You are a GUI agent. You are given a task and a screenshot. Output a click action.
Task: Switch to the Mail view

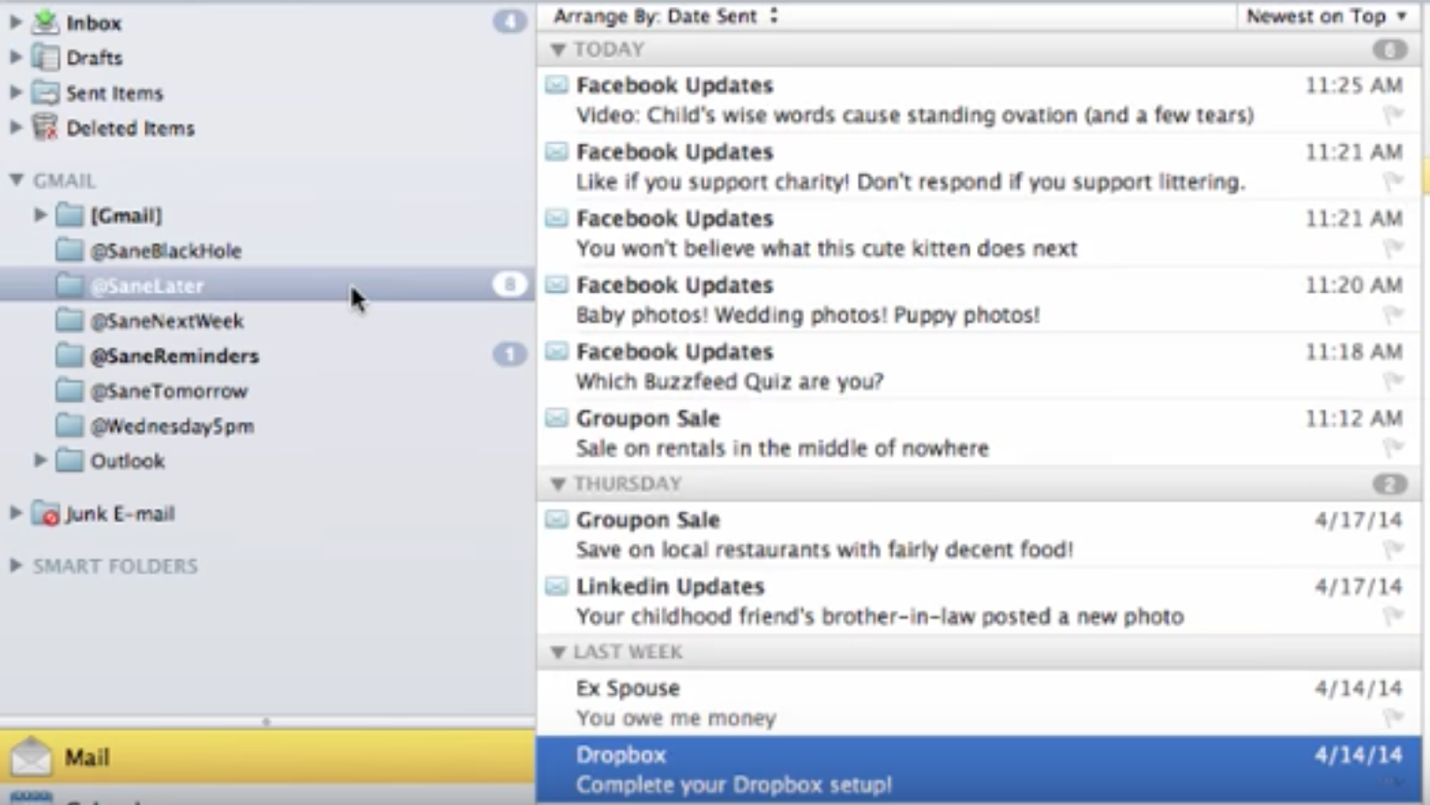click(x=267, y=757)
